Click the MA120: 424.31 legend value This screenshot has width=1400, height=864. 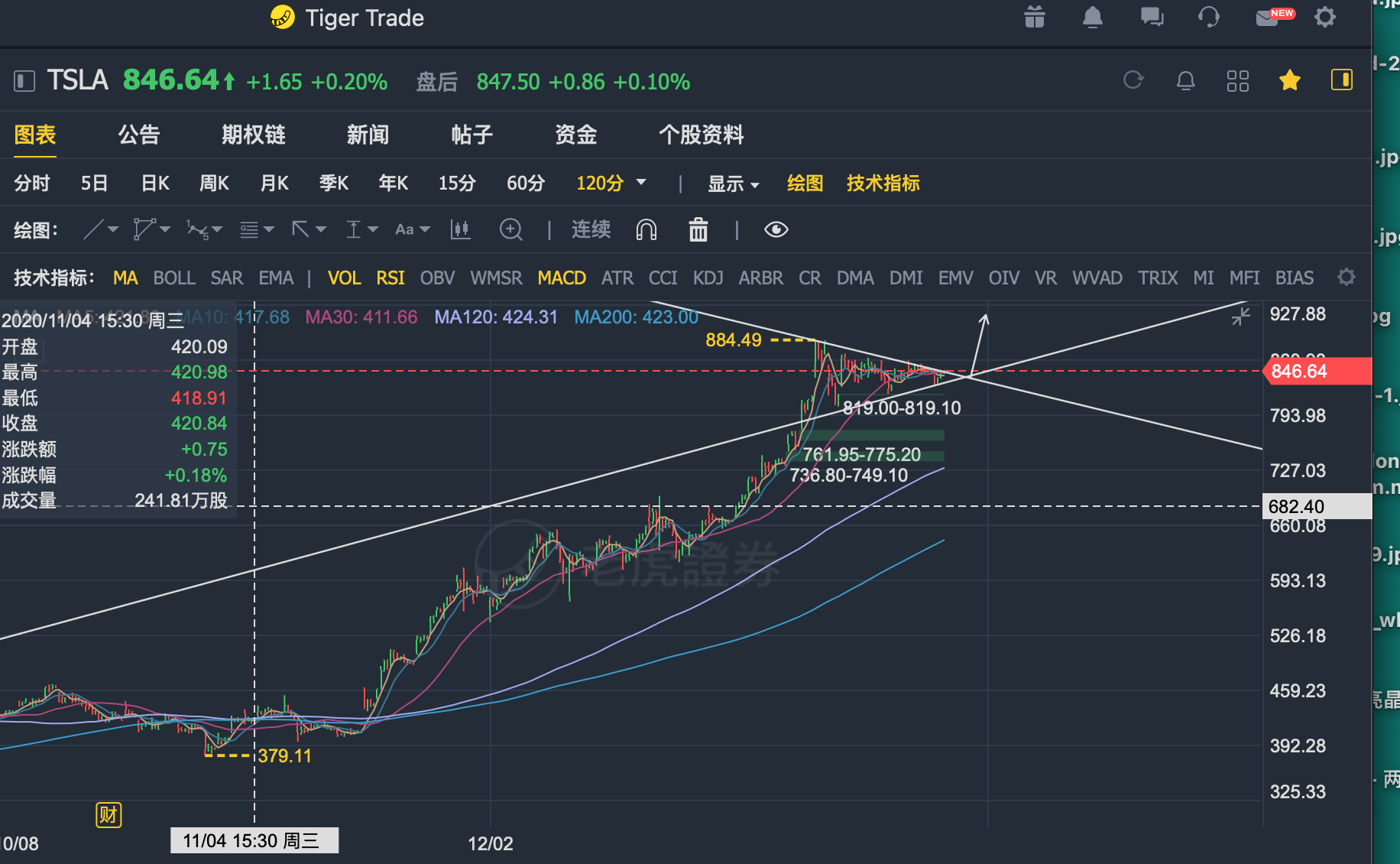click(x=496, y=317)
